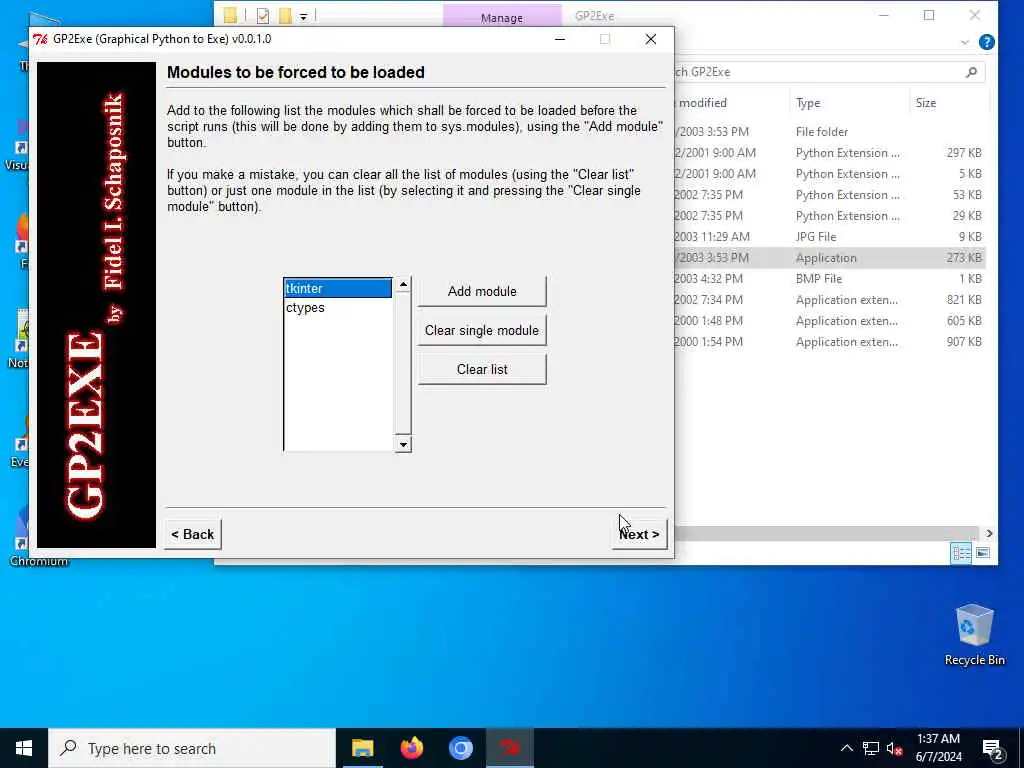Image resolution: width=1024 pixels, height=768 pixels.
Task: Select the 821 KB Application extension row
Action: (x=829, y=300)
